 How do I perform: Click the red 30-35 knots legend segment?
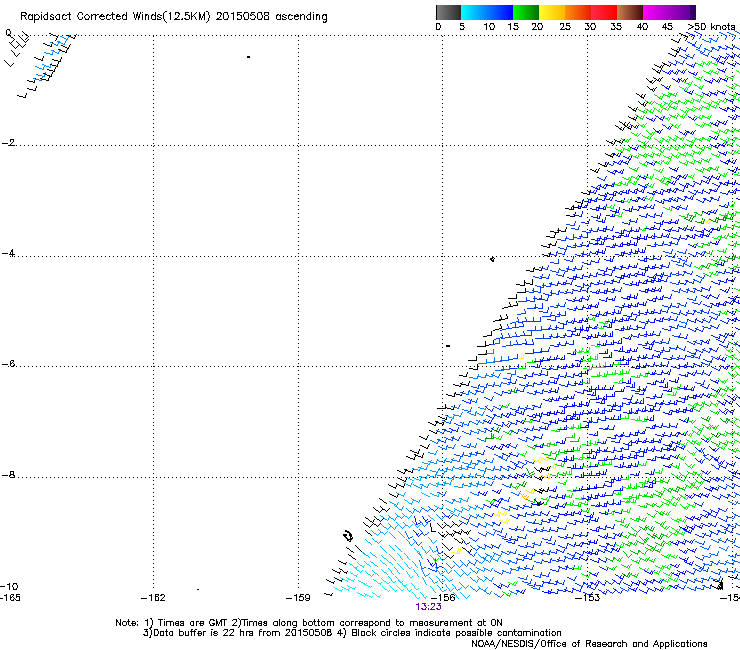pyautogui.click(x=604, y=12)
